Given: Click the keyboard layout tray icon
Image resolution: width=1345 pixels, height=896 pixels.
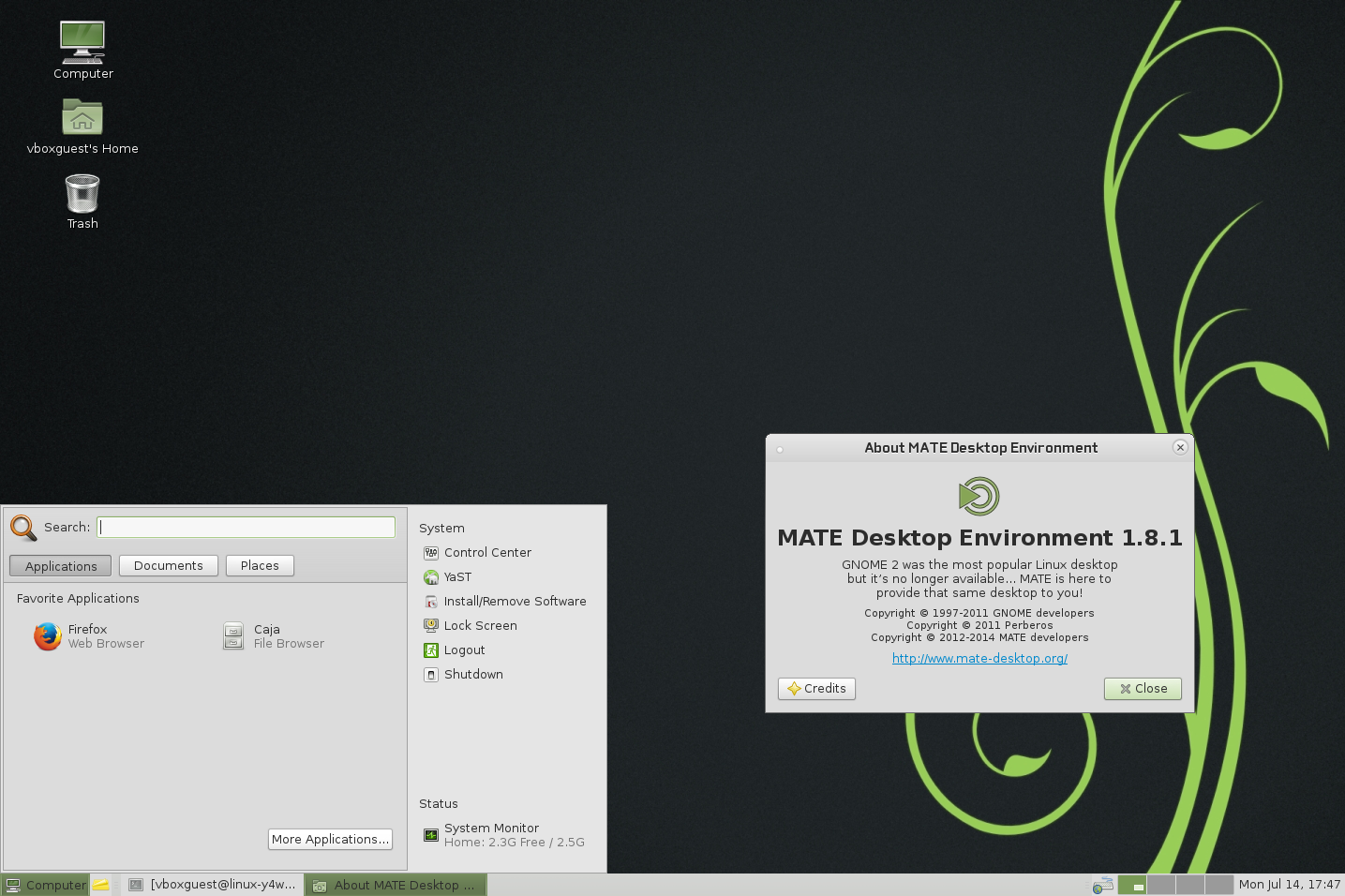Looking at the screenshot, I should coord(1103,885).
